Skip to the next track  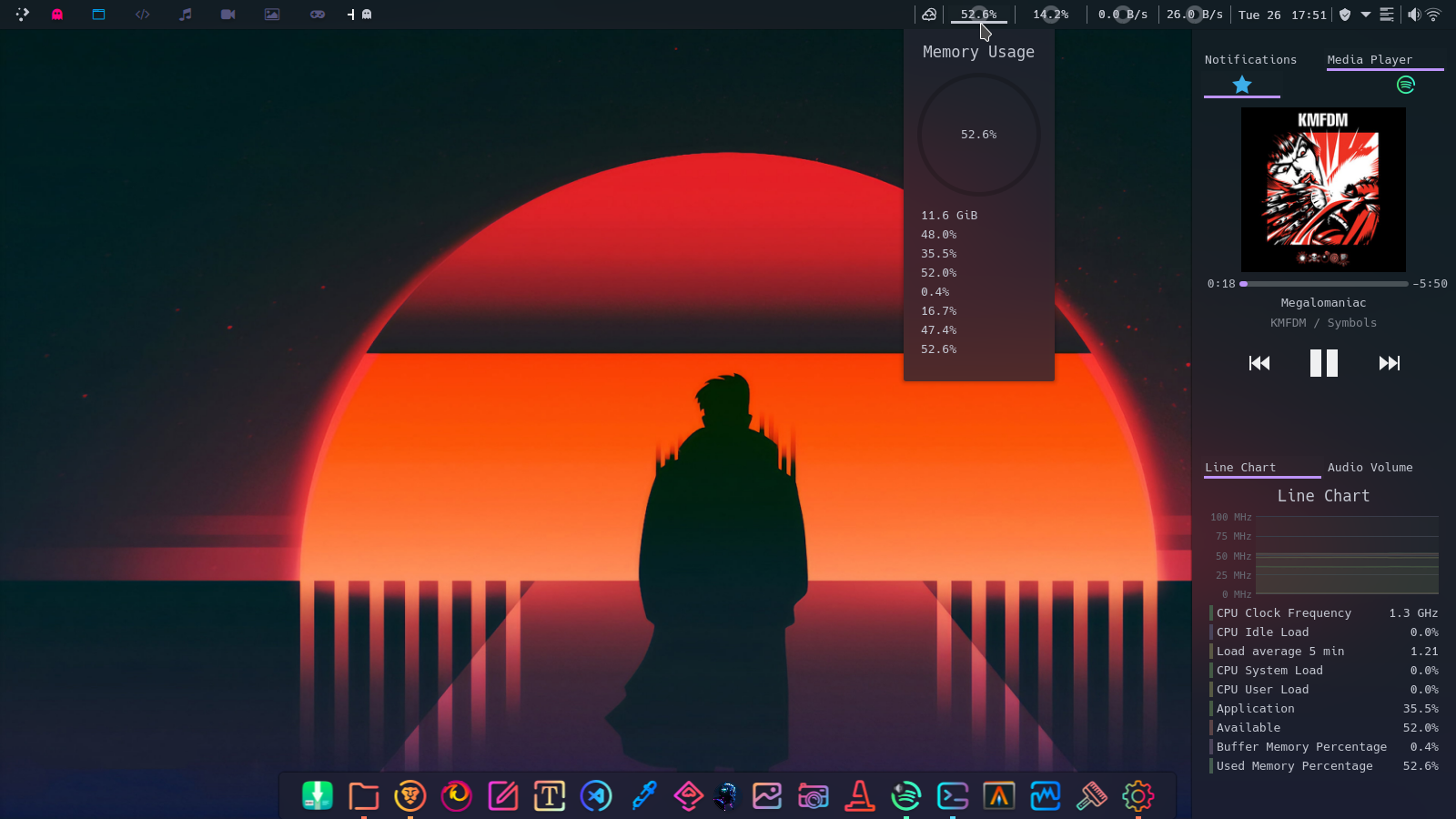click(x=1390, y=363)
